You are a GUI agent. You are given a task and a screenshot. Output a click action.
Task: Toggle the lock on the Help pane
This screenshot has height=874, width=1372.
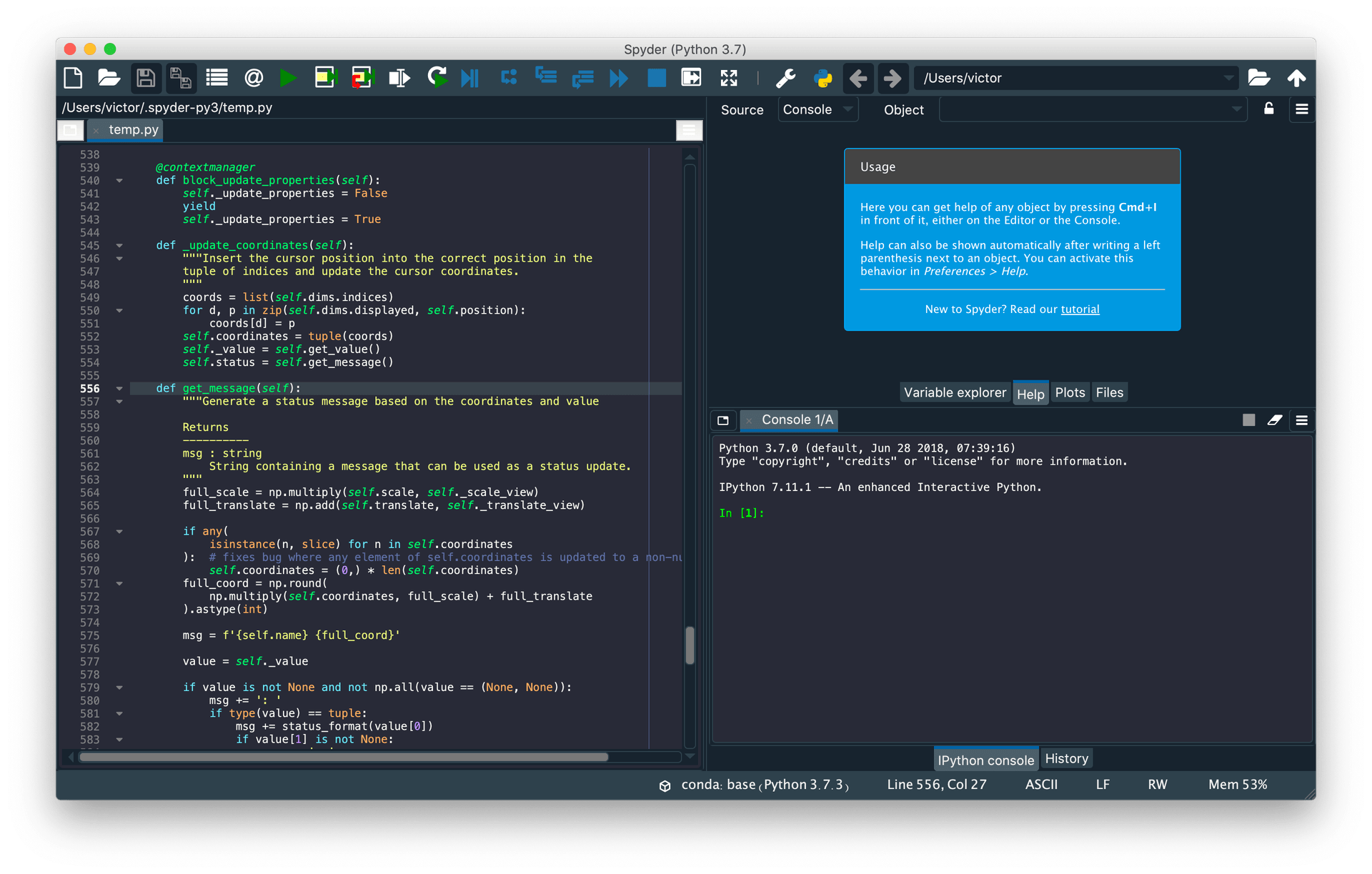click(1269, 109)
